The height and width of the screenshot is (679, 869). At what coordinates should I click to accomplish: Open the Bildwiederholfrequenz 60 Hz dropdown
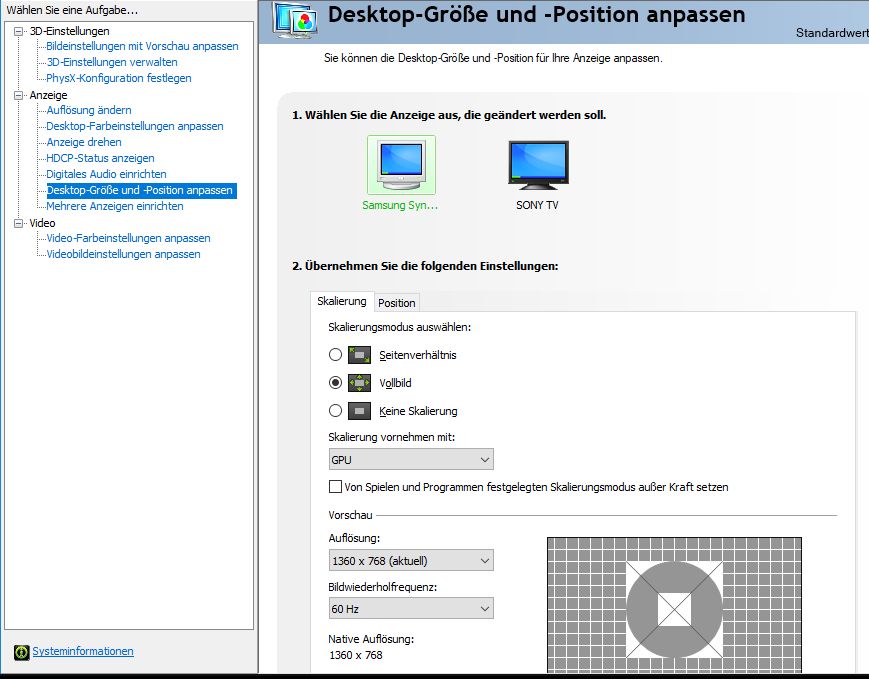[x=411, y=608]
